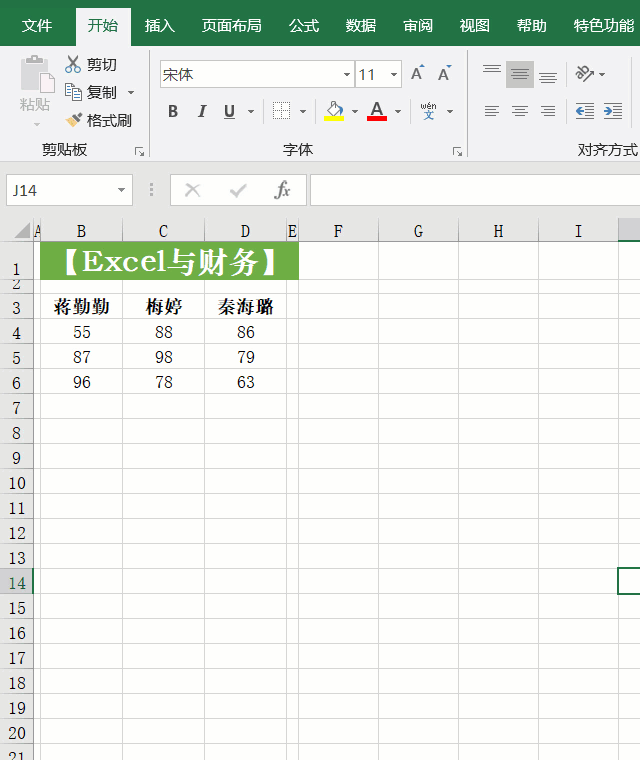640x760 pixels.
Task: Open fill color dropdown arrow
Action: (x=355, y=111)
